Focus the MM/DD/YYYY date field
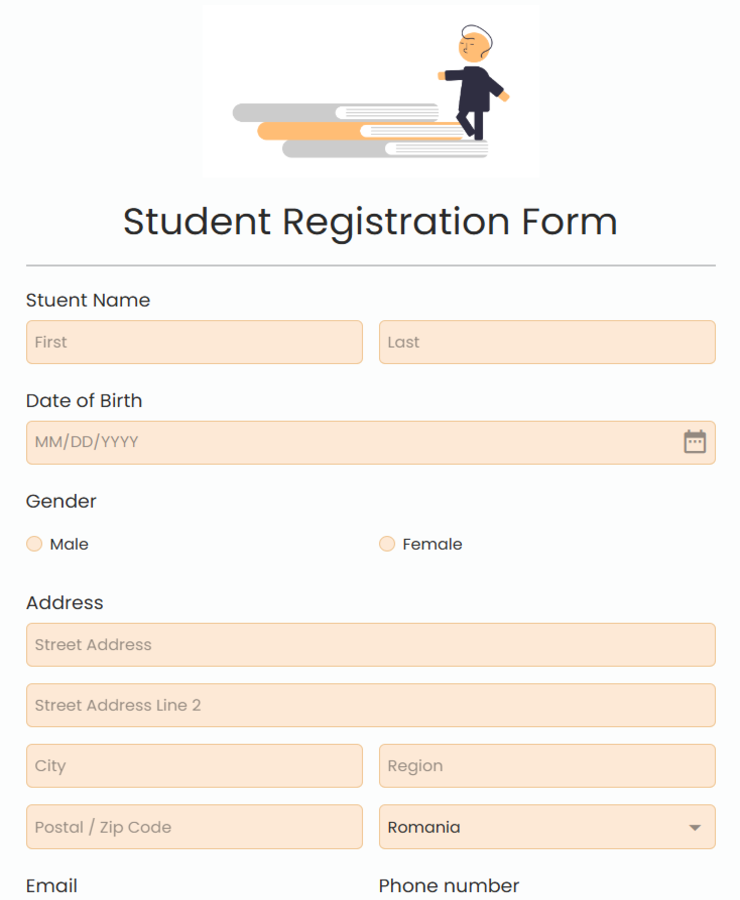This screenshot has width=740, height=900. click(x=350, y=442)
